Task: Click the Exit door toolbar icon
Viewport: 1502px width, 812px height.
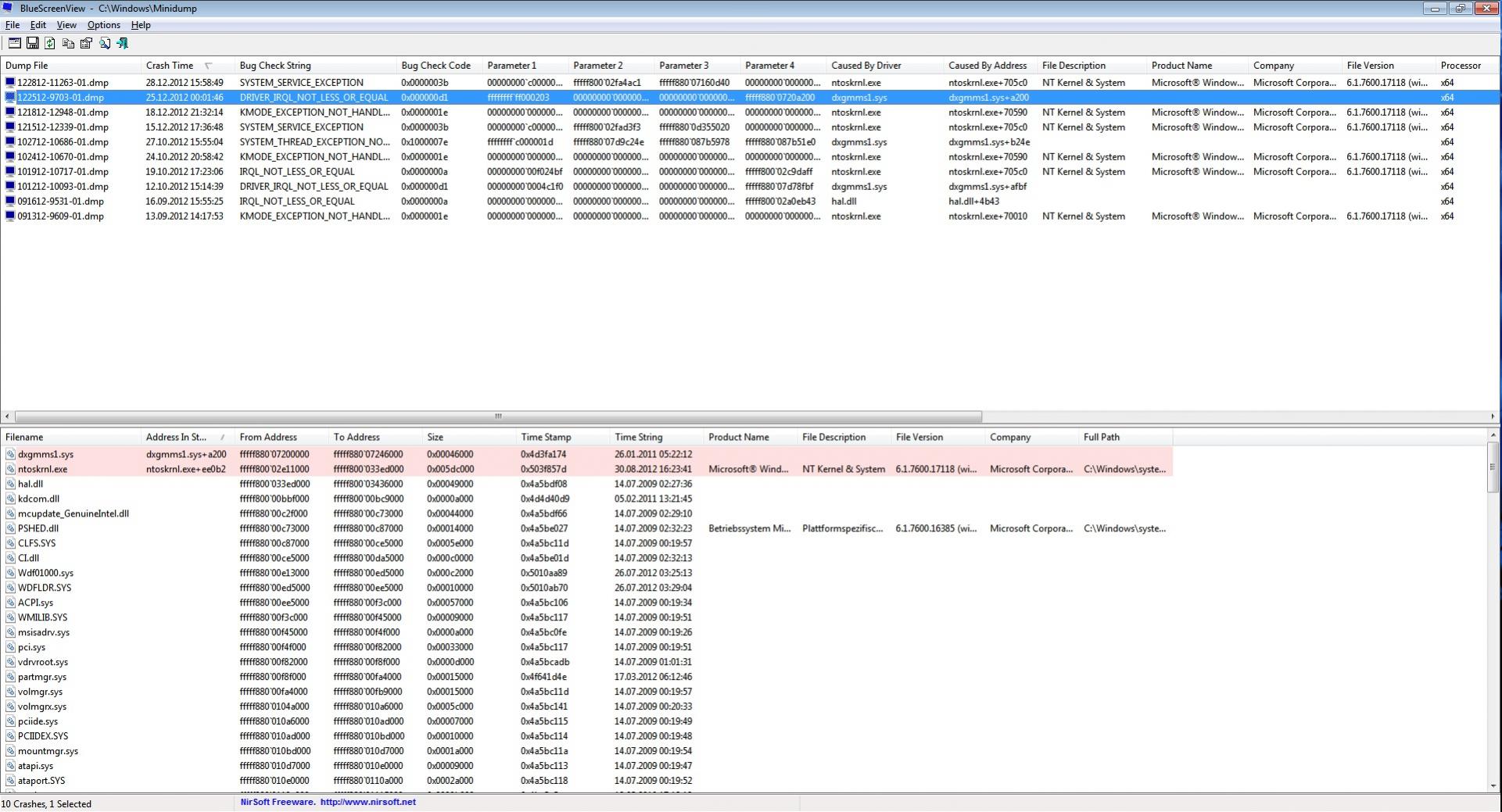Action: [x=122, y=44]
